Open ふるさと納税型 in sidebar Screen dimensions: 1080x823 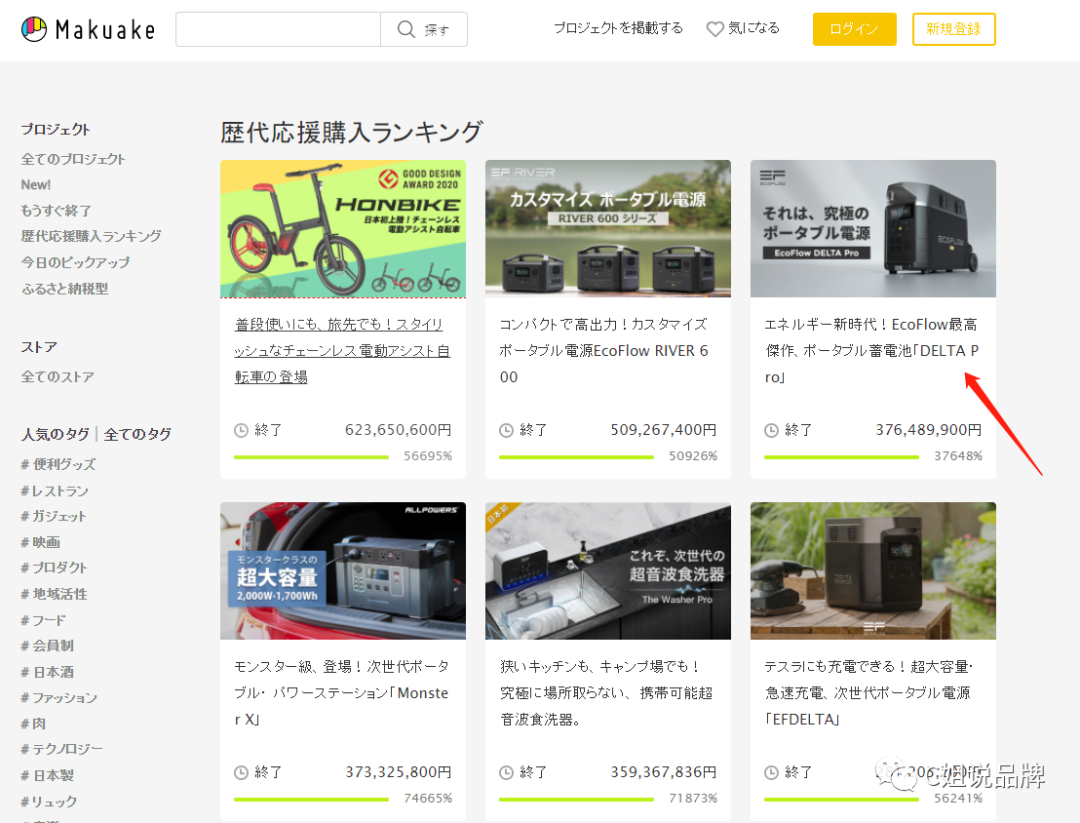click(65, 289)
